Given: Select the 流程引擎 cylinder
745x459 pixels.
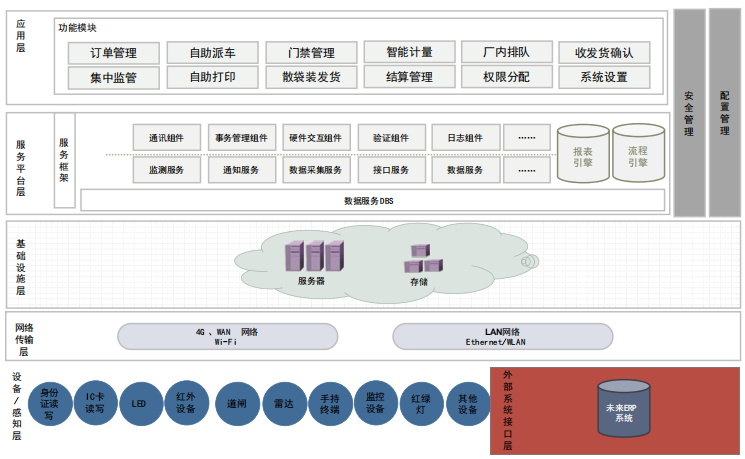Looking at the screenshot, I should (x=638, y=154).
